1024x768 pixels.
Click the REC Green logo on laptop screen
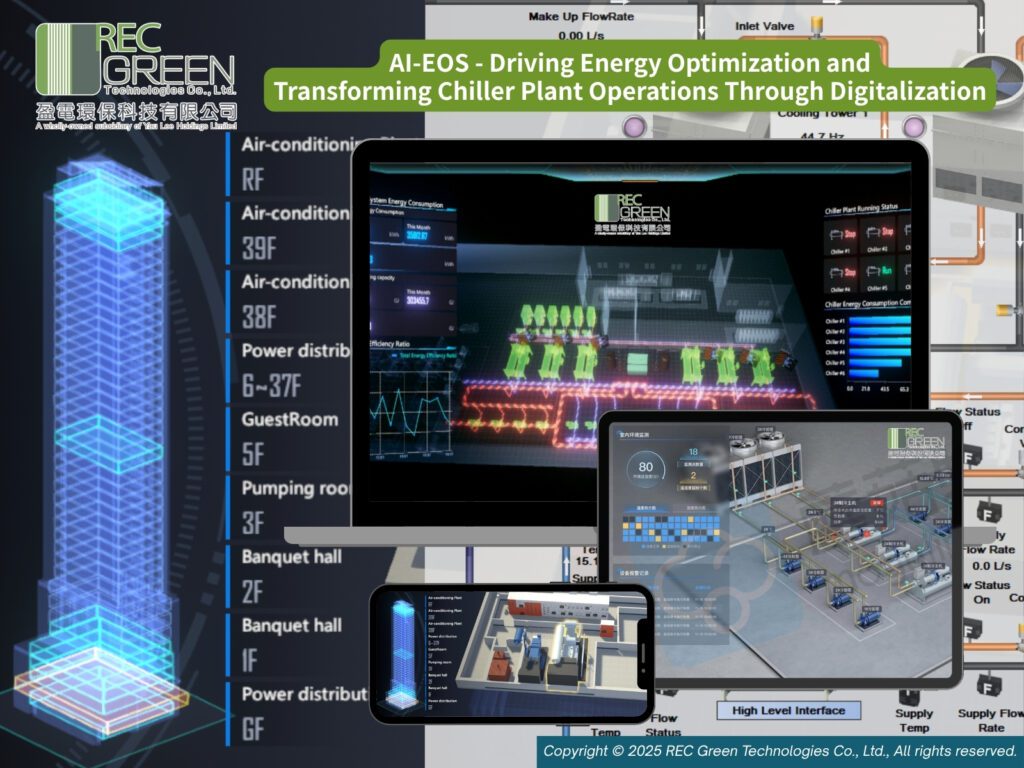pyautogui.click(x=633, y=214)
